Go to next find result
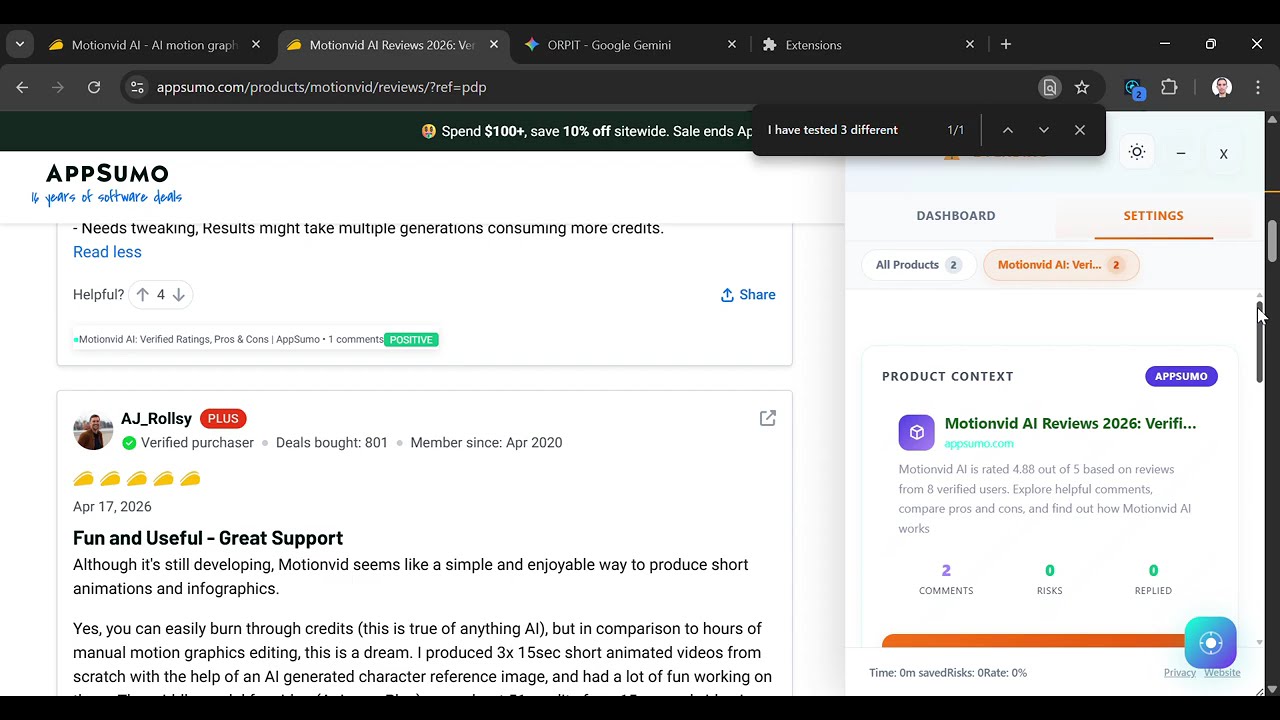The width and height of the screenshot is (1280, 720). 1043,130
